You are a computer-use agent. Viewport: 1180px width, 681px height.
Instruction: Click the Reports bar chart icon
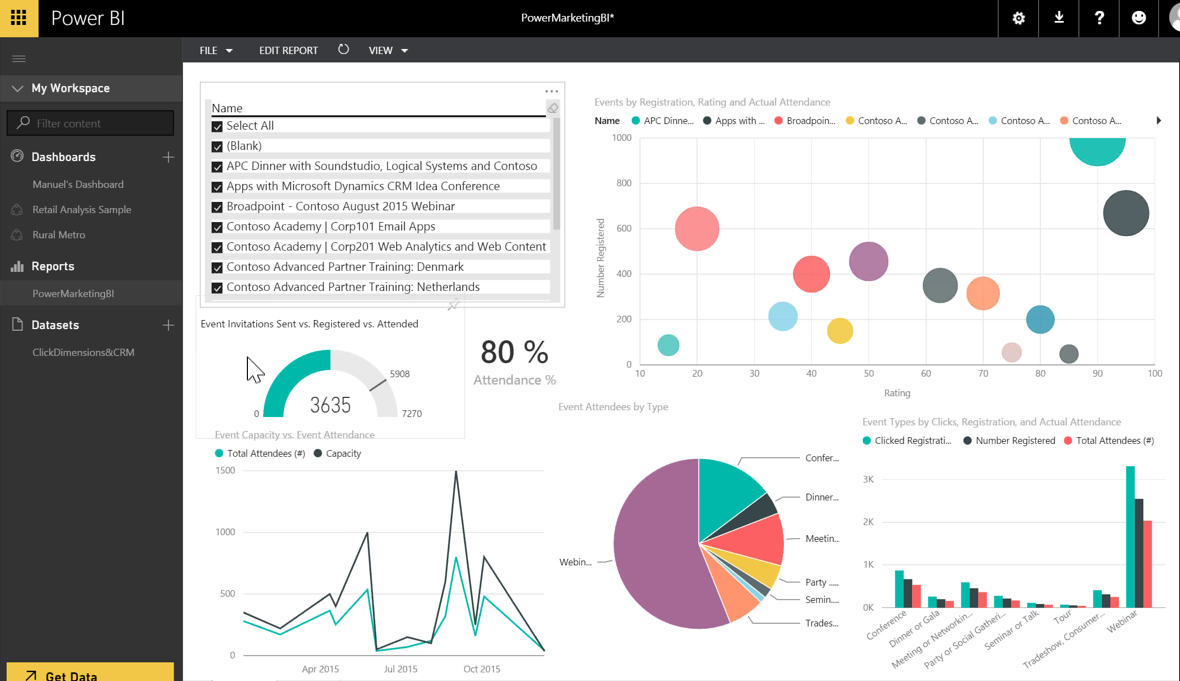click(x=17, y=266)
